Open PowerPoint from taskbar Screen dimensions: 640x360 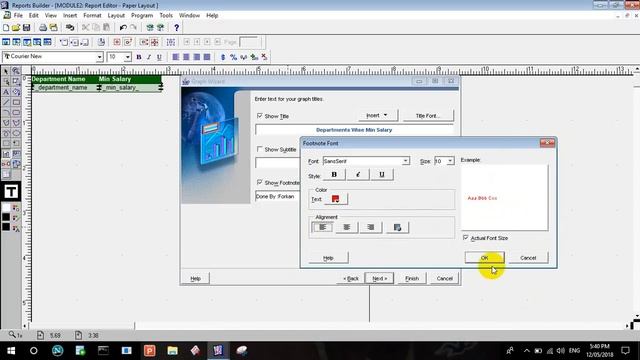149,351
